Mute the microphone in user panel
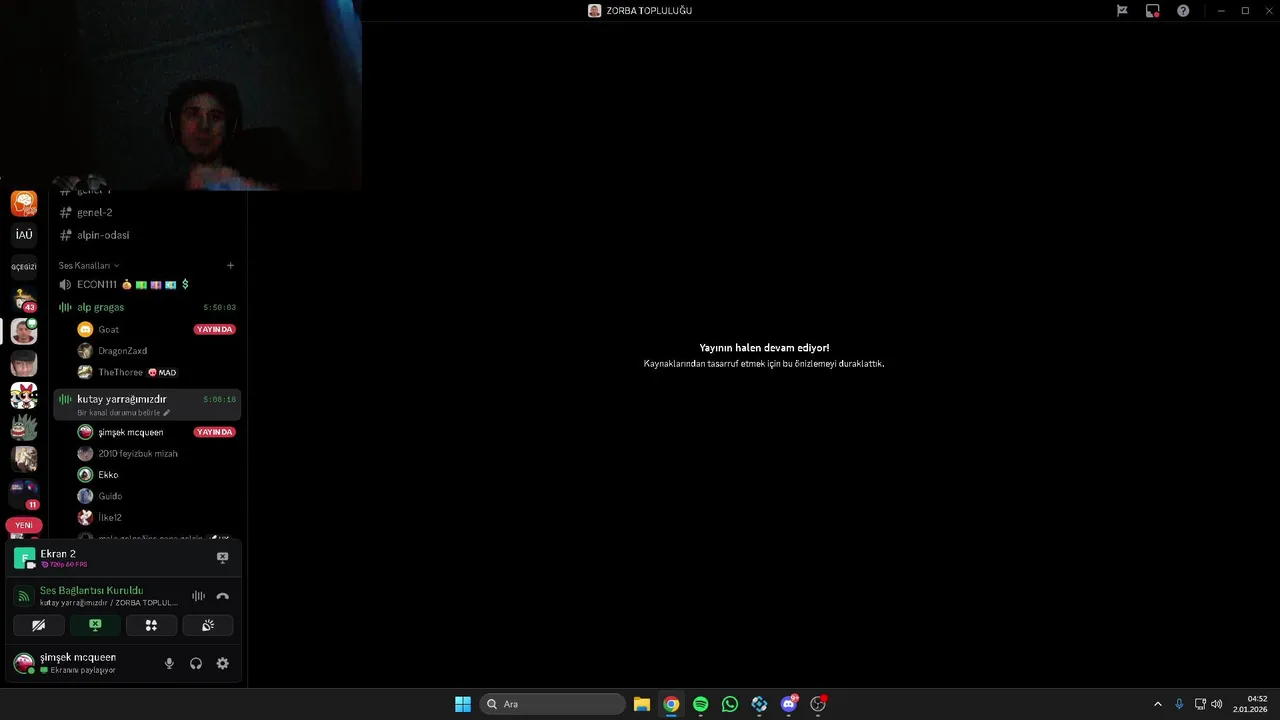The image size is (1280, 720). pyautogui.click(x=169, y=663)
